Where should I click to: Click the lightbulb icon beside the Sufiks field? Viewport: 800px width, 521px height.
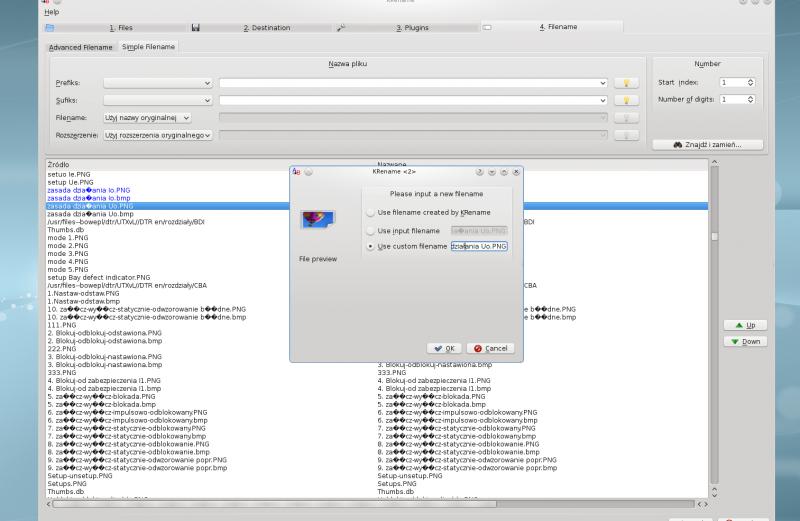pos(626,100)
